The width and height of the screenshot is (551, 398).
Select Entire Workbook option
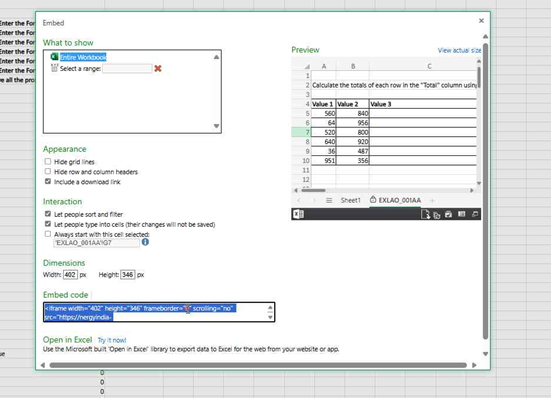(83, 57)
